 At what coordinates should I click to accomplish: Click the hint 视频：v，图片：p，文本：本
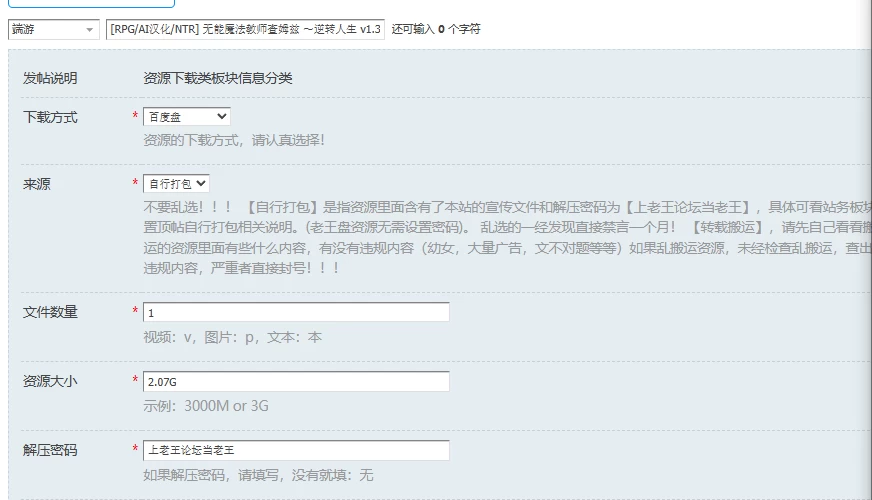pos(232,338)
